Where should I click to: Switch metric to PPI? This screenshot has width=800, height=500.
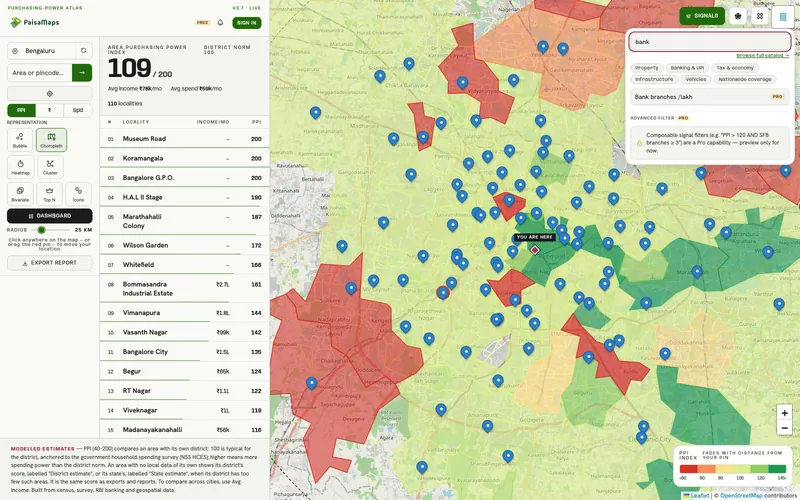coord(21,110)
